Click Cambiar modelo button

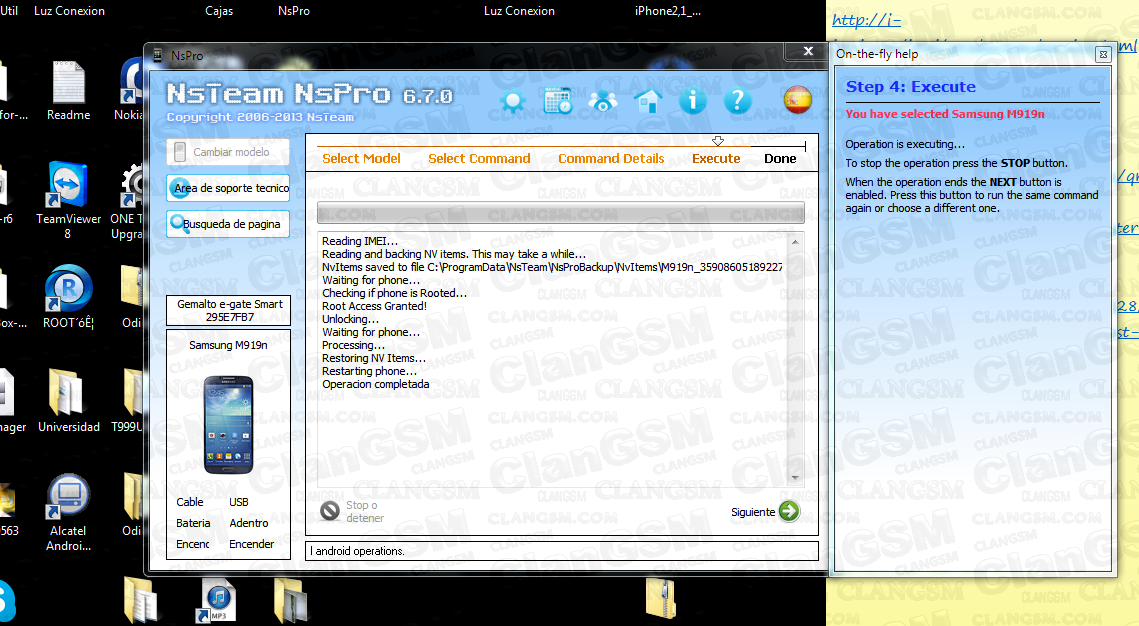click(x=228, y=152)
